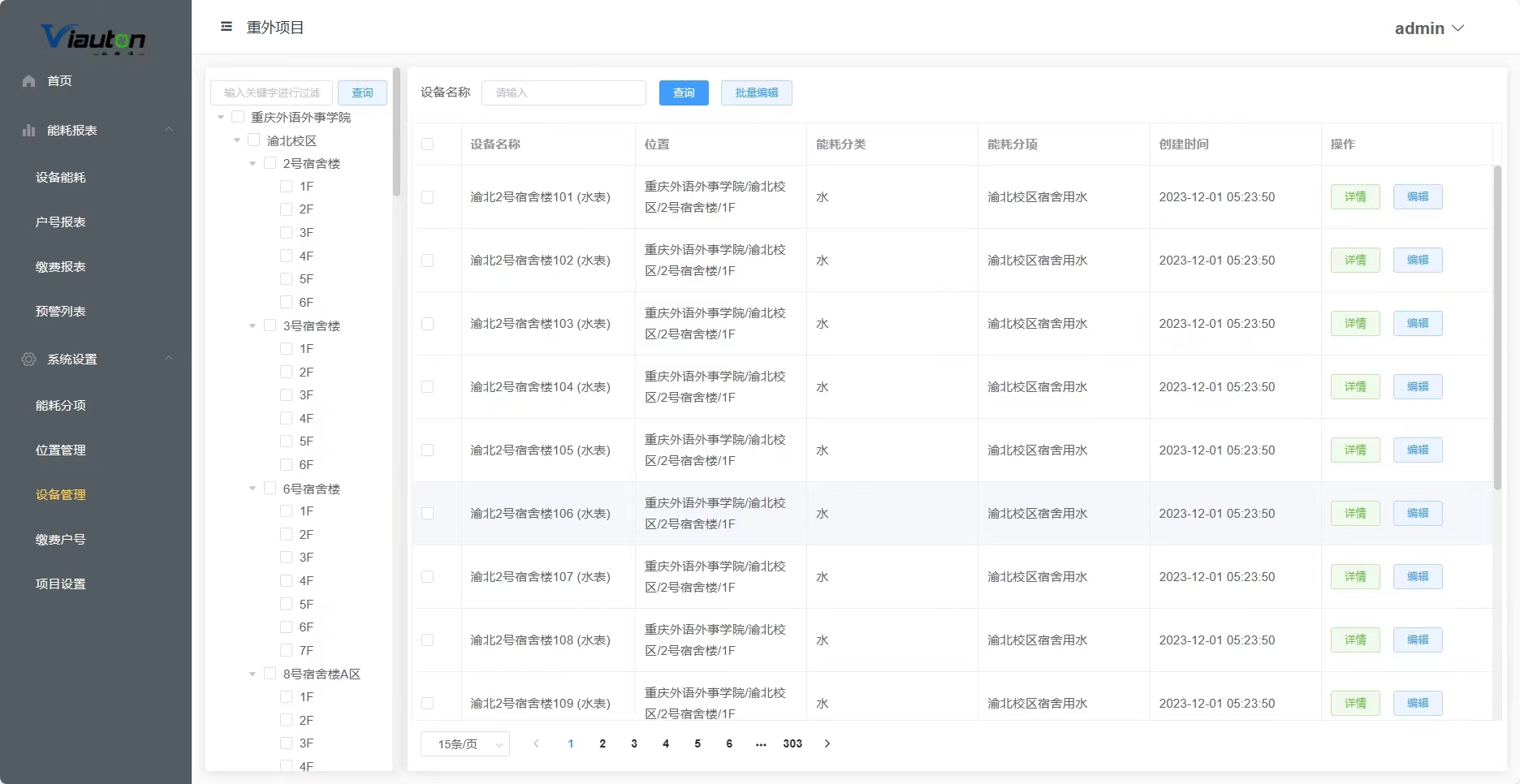Image resolution: width=1520 pixels, height=784 pixels.
Task: Collapse the 能耗报表 menu chevron
Action: click(169, 130)
